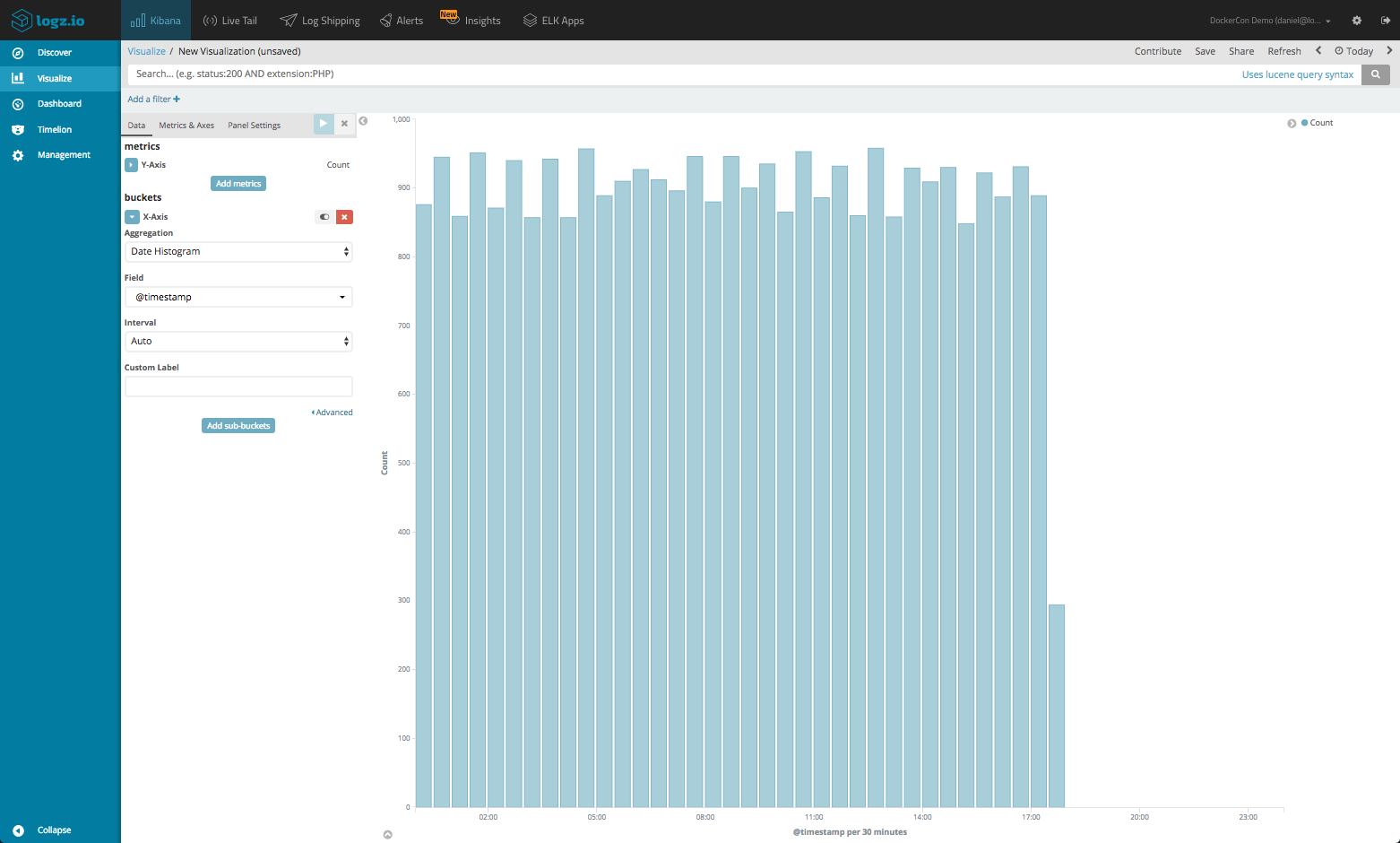This screenshot has width=1400, height=843.
Task: Click Add metrics button
Action: point(238,184)
